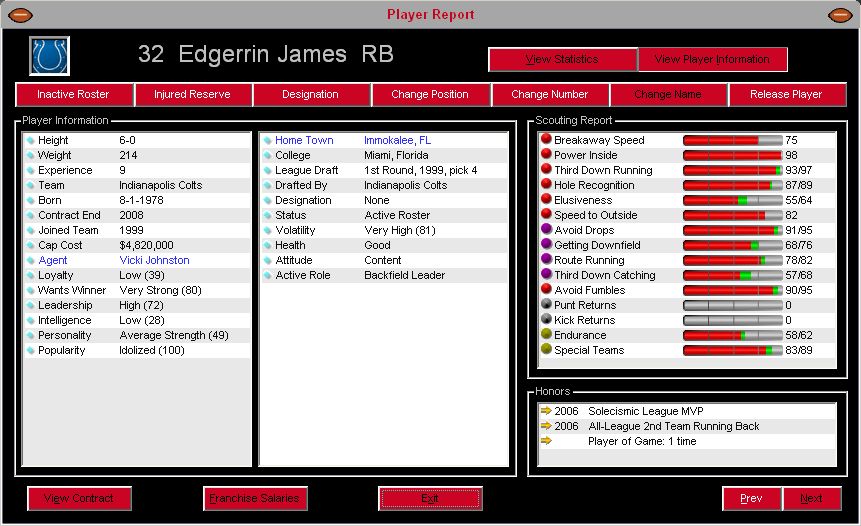The height and width of the screenshot is (526, 861).
Task: Click the football icon in top-left corner
Action: click(x=19, y=15)
